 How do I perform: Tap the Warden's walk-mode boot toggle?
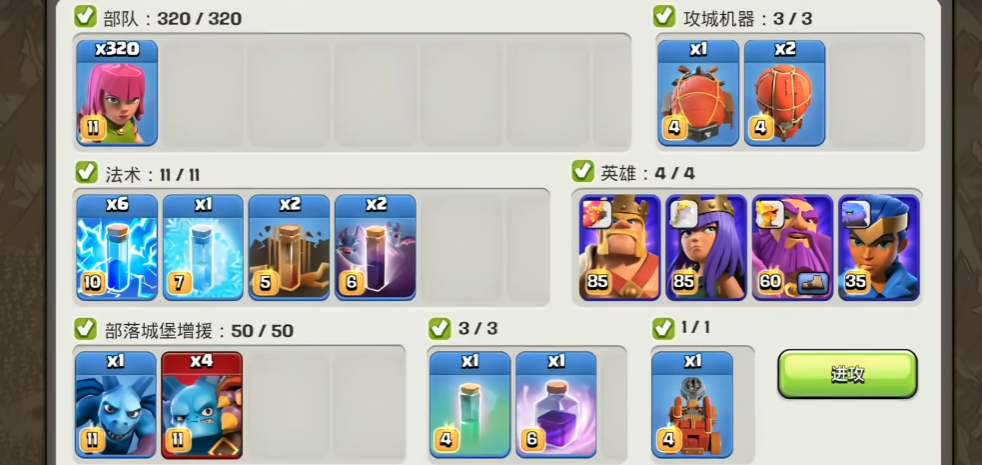(x=814, y=283)
